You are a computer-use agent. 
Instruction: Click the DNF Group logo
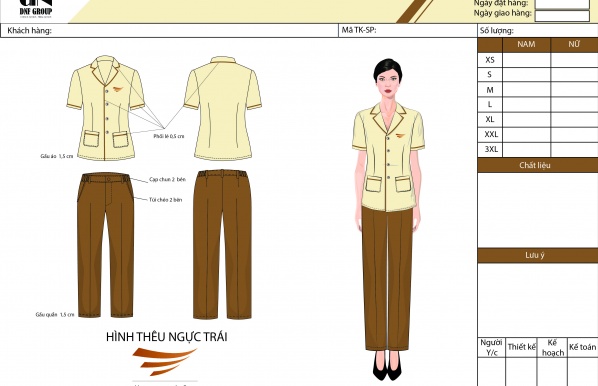(x=36, y=8)
